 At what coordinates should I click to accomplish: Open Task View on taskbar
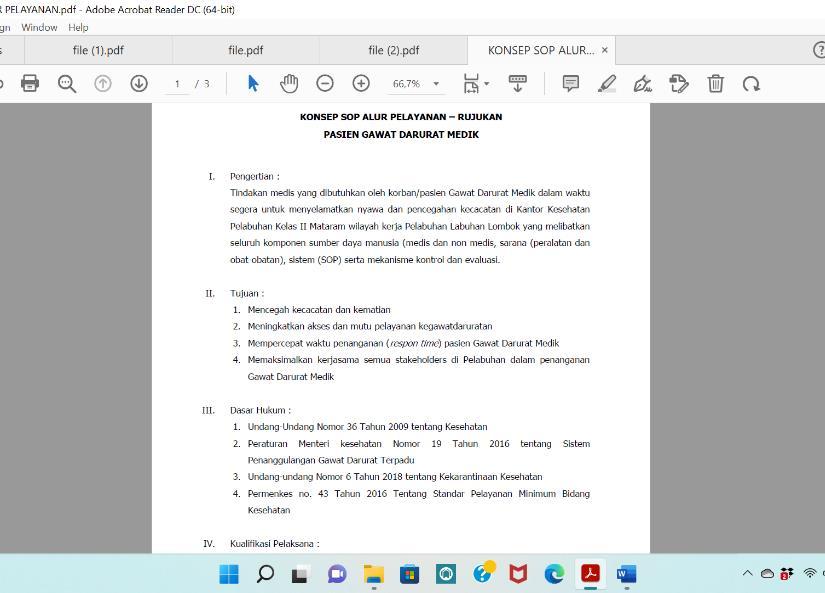coord(300,575)
